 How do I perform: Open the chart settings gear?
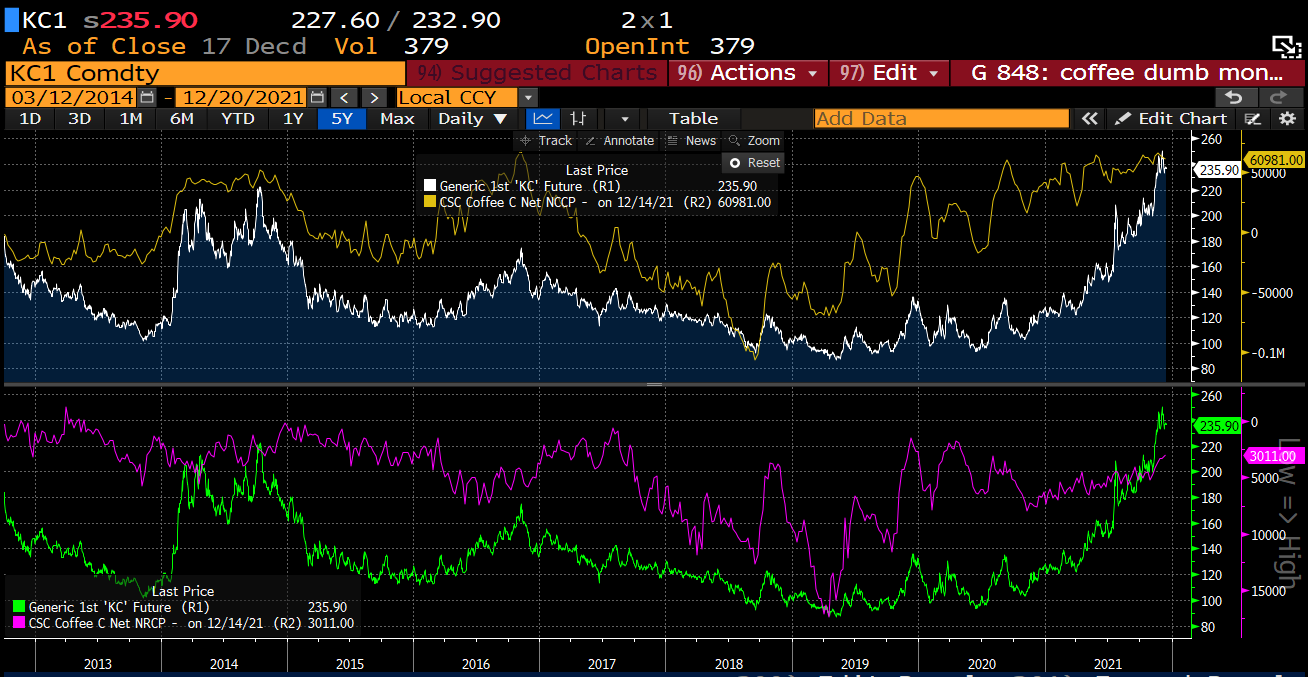1287,118
